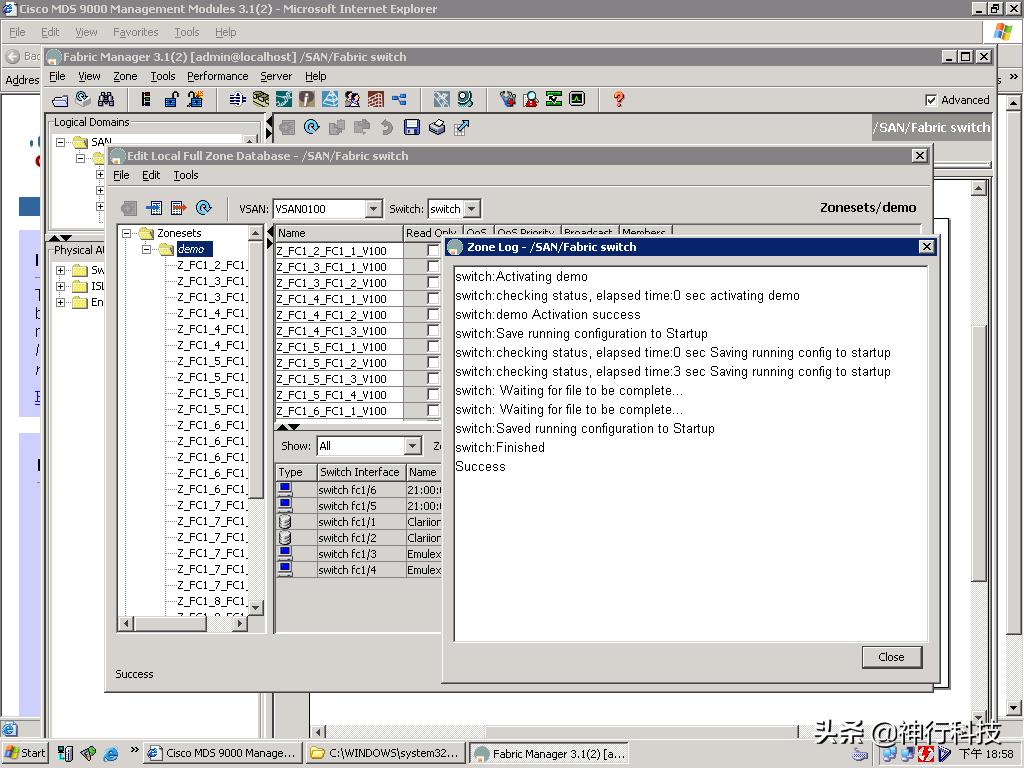This screenshot has width=1024, height=768.
Task: Click the blue floppy disk save icon
Action: pyautogui.click(x=411, y=127)
